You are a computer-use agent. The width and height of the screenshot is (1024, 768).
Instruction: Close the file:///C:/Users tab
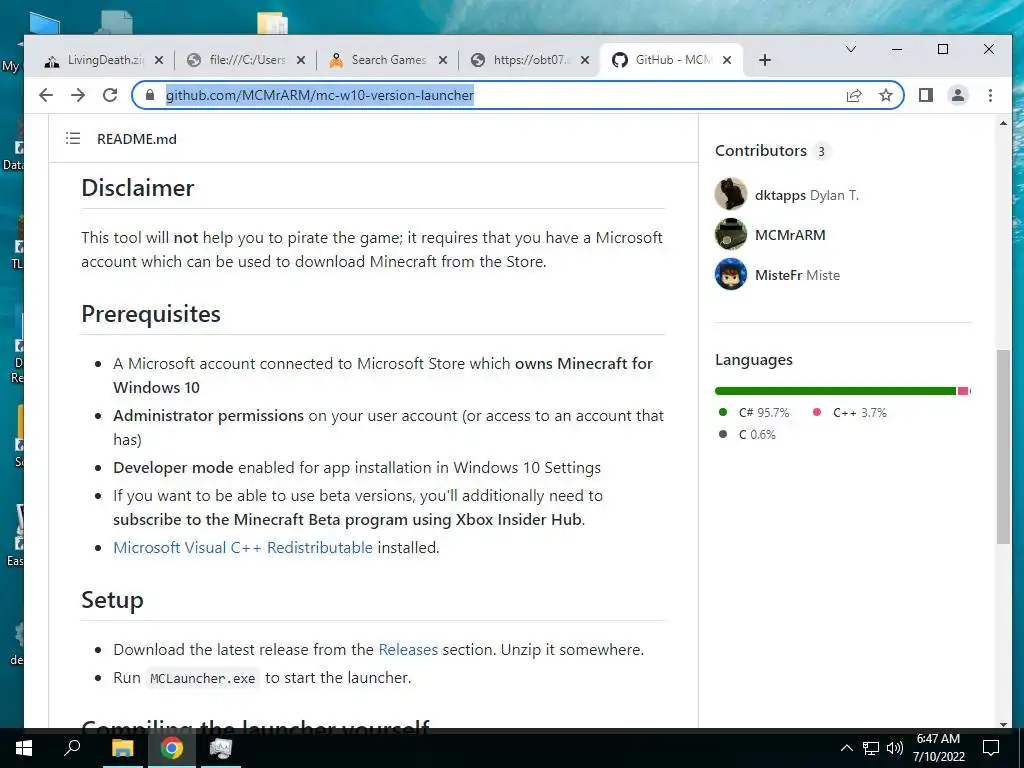click(300, 60)
